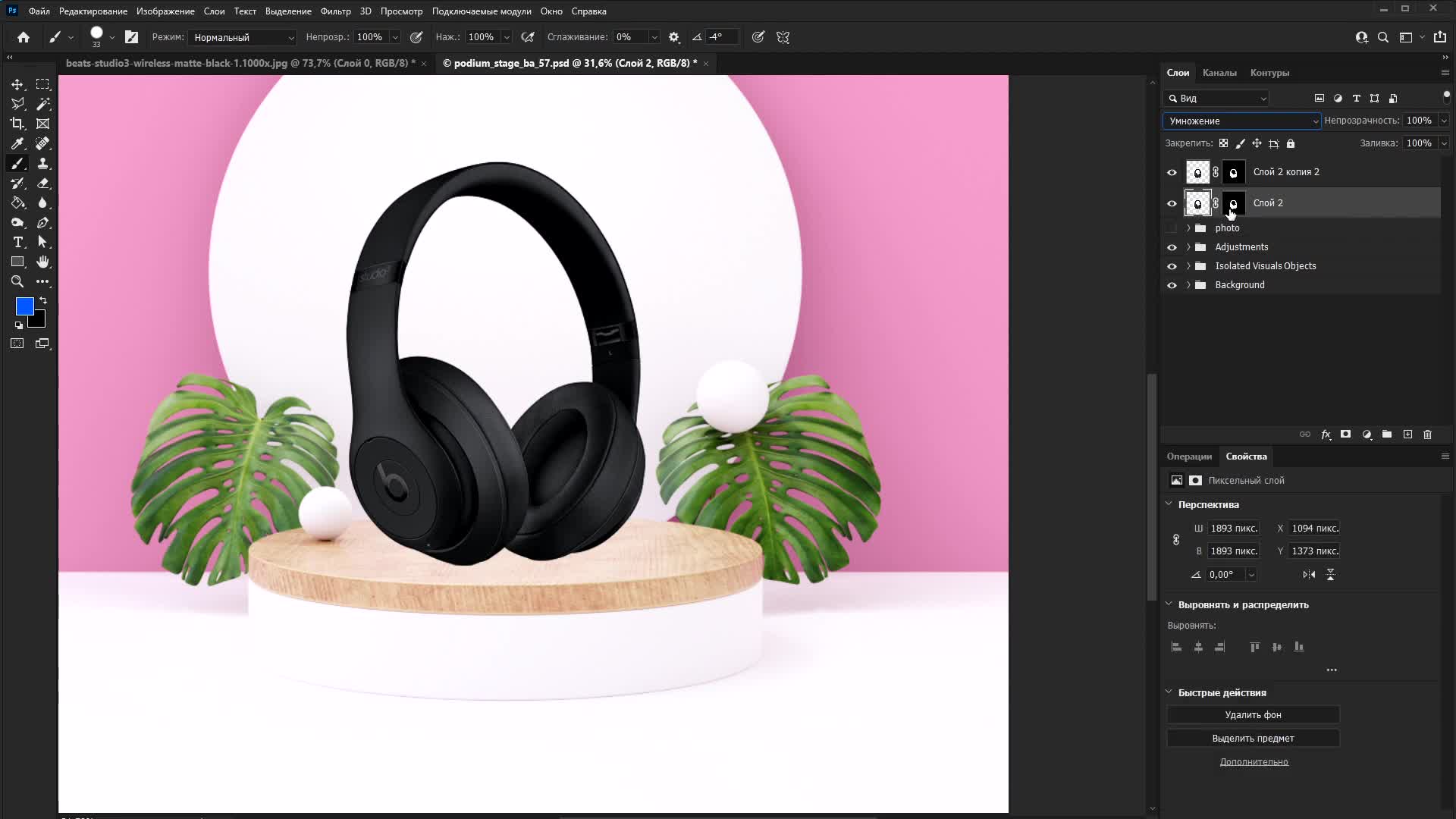Image resolution: width=1456 pixels, height=819 pixels.
Task: Hide the Background group
Action: click(1172, 285)
